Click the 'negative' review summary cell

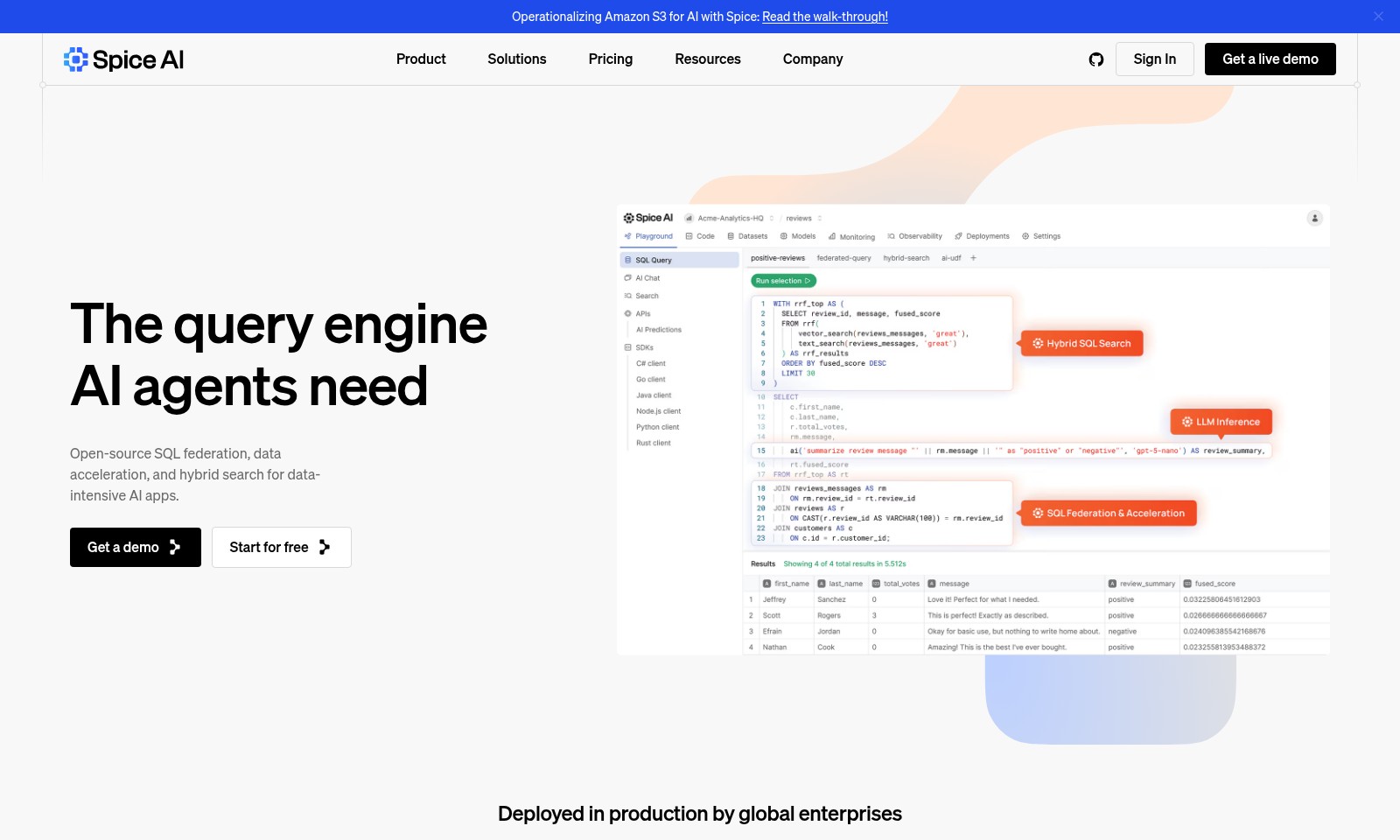[1123, 632]
